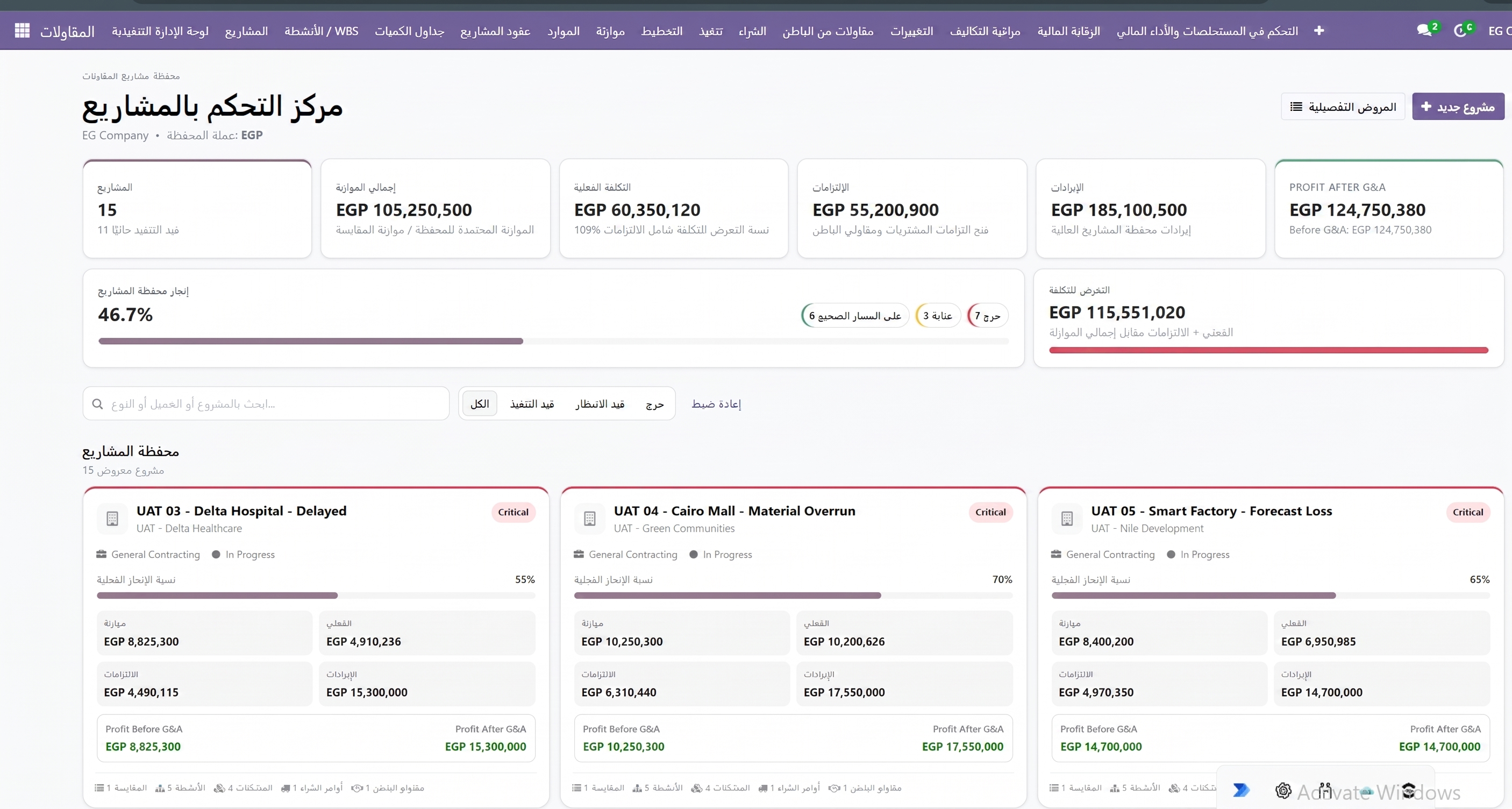Screen dimensions: 1512x809
Task: Click the إعادة ضبط reset link
Action: [x=716, y=403]
